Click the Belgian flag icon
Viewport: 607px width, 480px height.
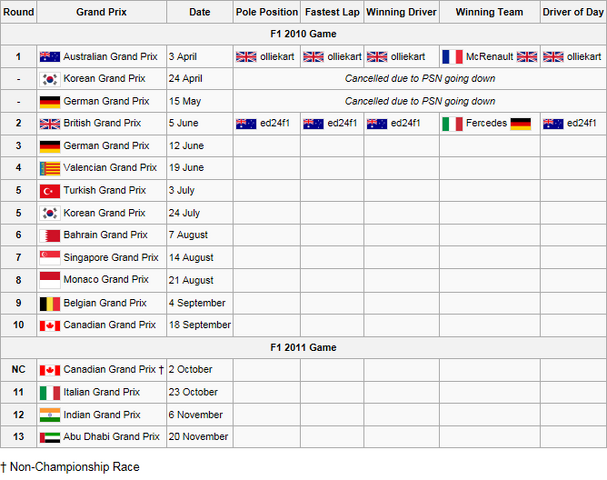50,304
